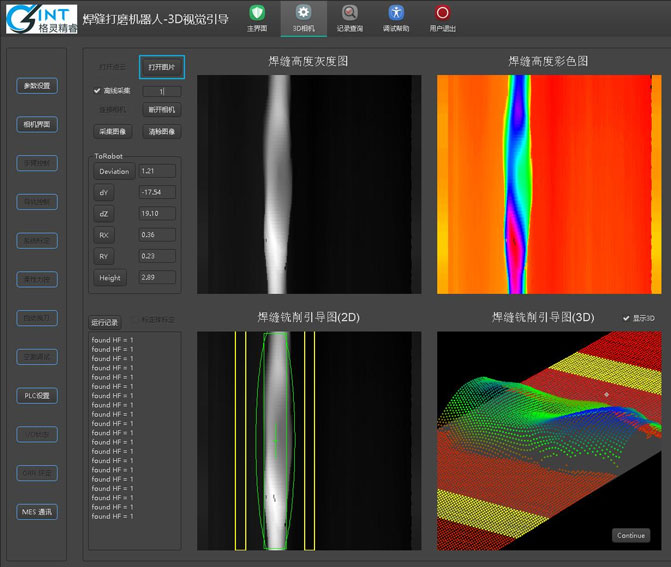Image resolution: width=671 pixels, height=567 pixels.
Task: Click the 采集图像 button
Action: pyautogui.click(x=113, y=131)
